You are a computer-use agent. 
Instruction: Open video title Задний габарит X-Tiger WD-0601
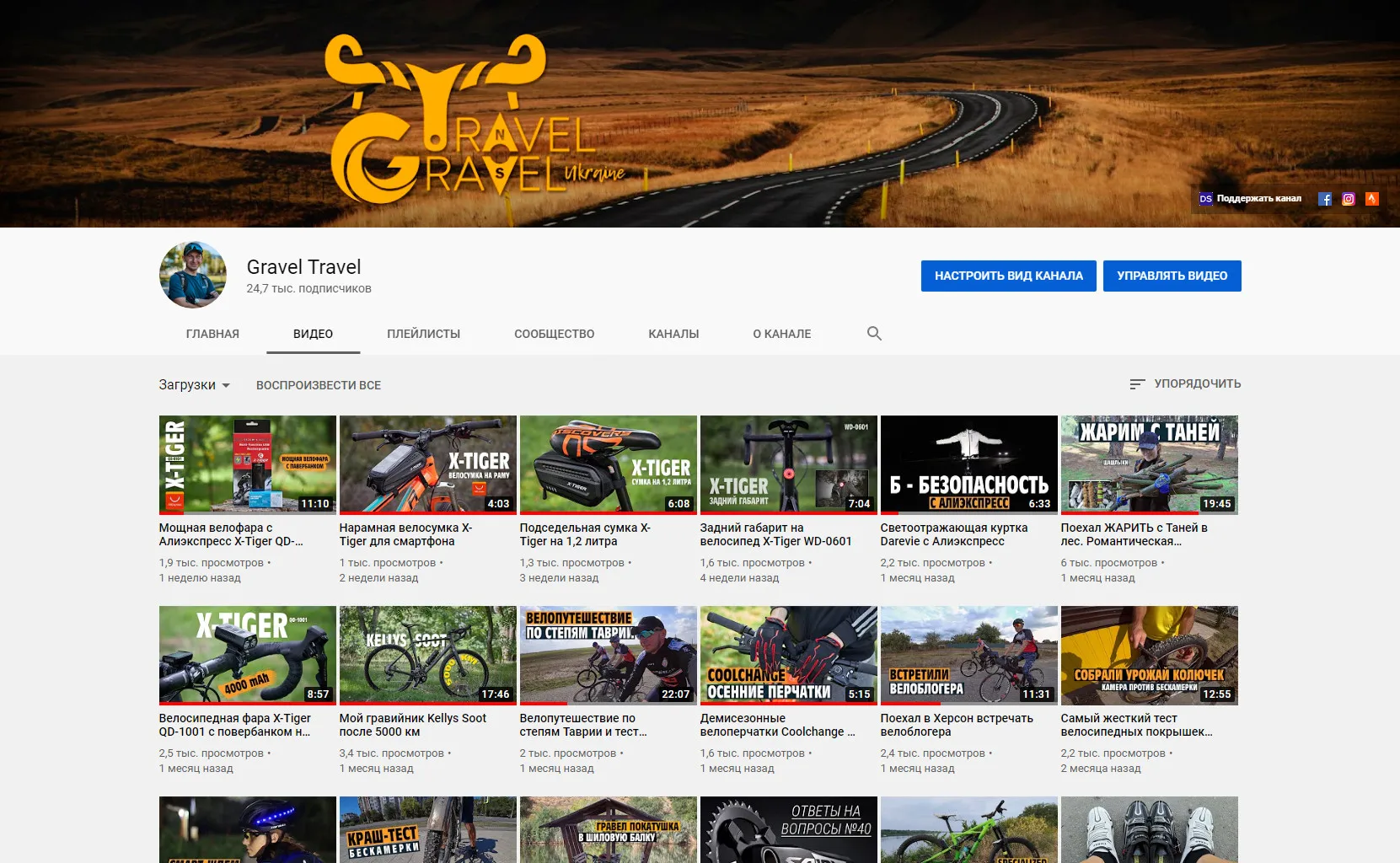tap(776, 534)
